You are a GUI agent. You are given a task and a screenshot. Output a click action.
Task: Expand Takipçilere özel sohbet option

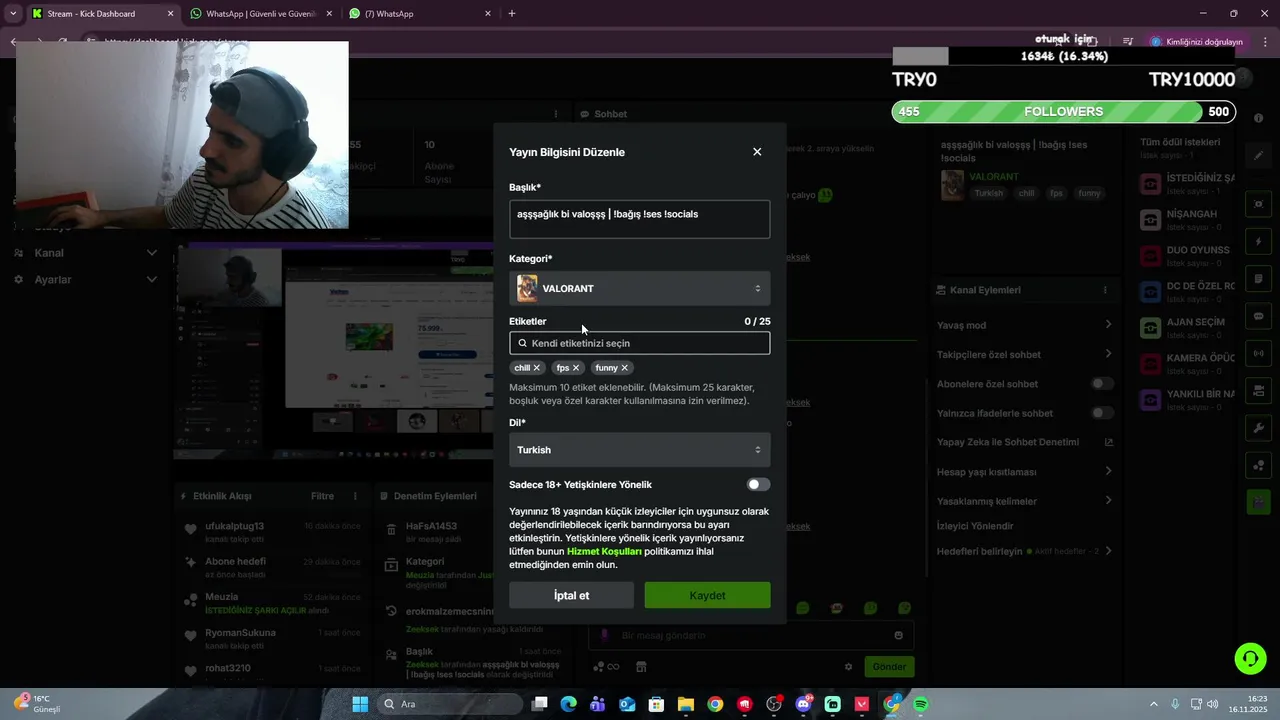pyautogui.click(x=1108, y=354)
